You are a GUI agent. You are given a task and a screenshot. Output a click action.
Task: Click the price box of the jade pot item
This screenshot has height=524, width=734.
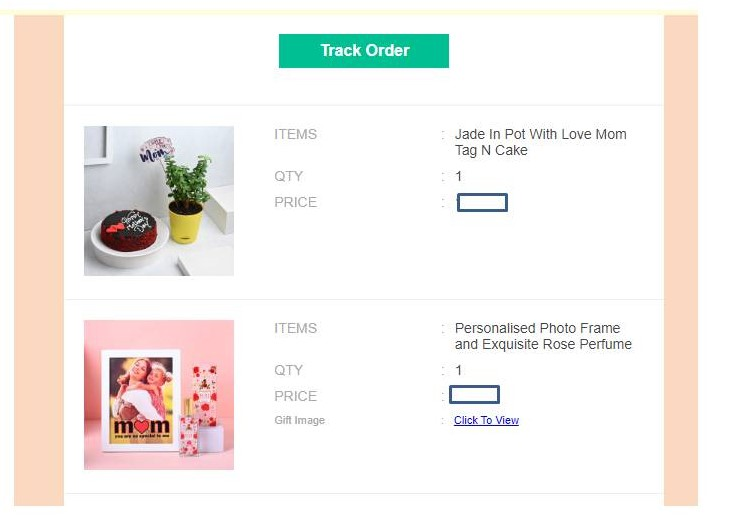(482, 203)
